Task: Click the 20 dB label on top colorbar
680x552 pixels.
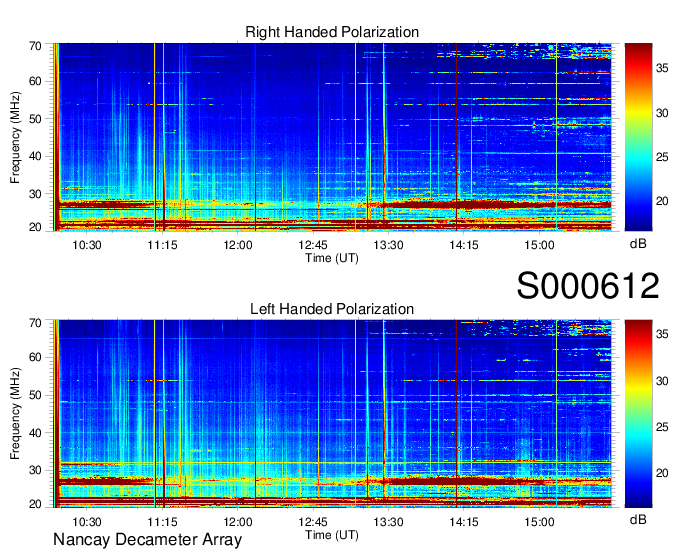Action: point(662,201)
